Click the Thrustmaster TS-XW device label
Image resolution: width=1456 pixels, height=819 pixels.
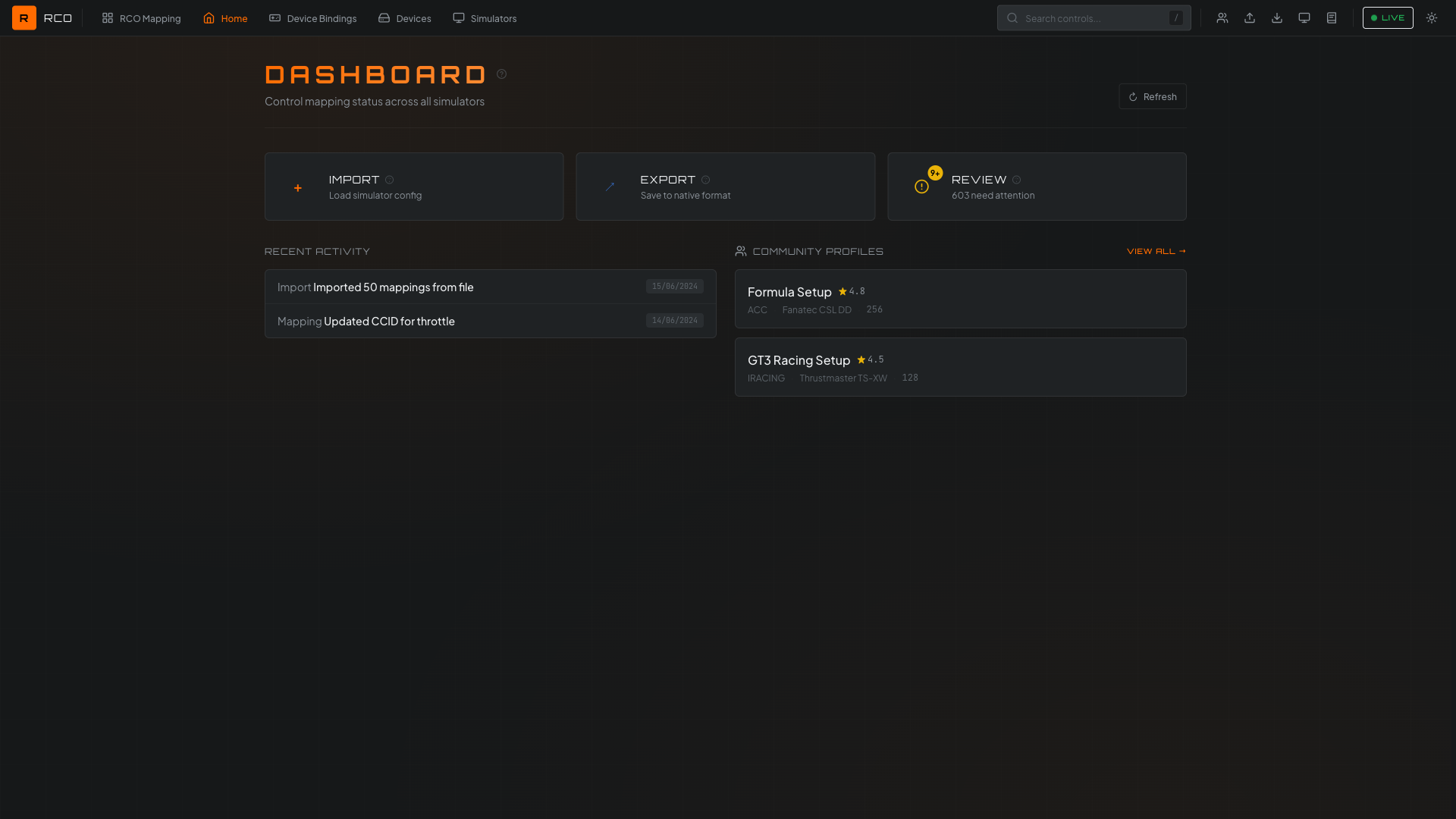(x=843, y=378)
